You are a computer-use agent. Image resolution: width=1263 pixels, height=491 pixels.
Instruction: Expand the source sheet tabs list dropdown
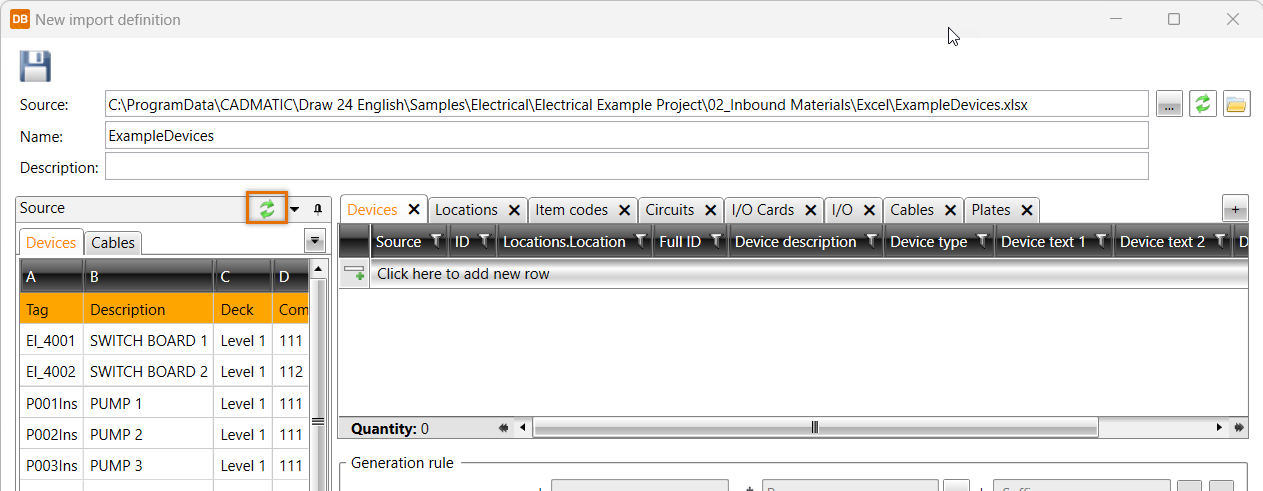coord(315,241)
